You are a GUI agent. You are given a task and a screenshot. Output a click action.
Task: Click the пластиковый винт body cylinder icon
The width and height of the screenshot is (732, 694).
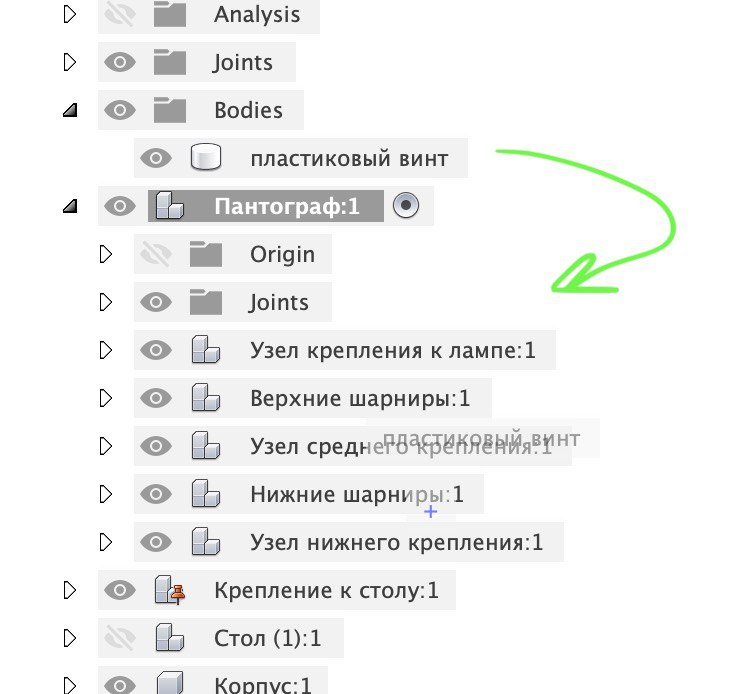click(206, 158)
